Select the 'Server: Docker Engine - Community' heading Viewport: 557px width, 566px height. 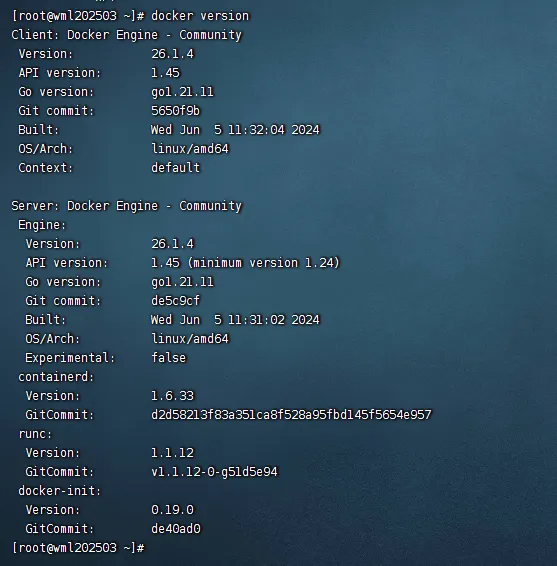pos(127,206)
